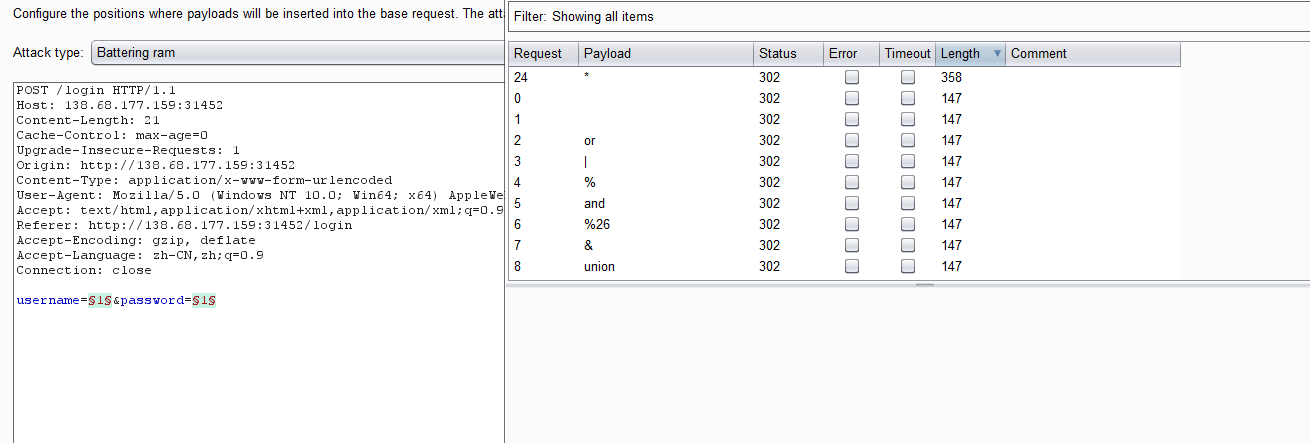Click the Accept-Encoding header line
This screenshot has height=443, width=1310.
[136, 240]
